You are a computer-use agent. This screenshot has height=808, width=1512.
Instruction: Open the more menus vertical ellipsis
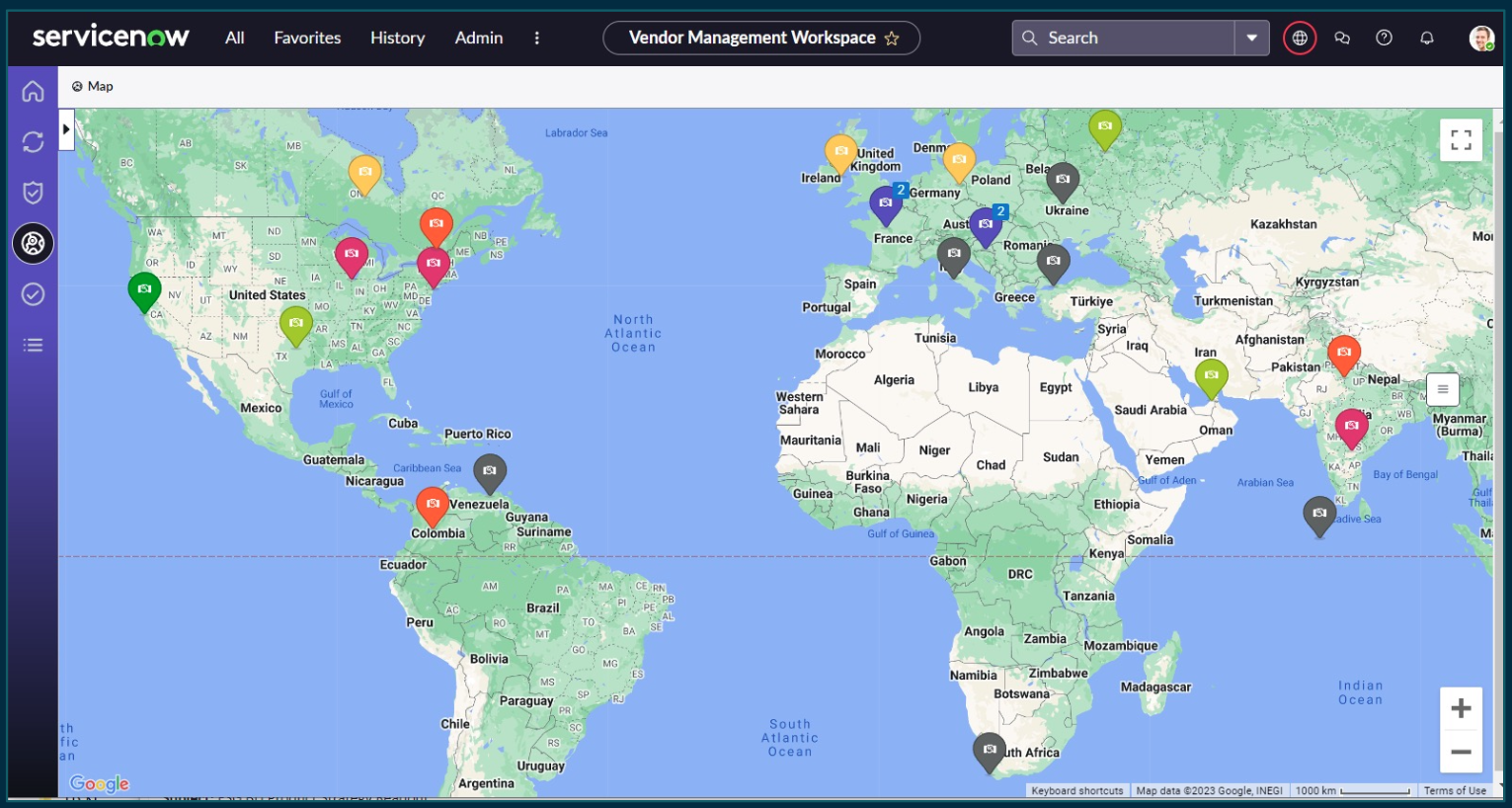pyautogui.click(x=536, y=38)
